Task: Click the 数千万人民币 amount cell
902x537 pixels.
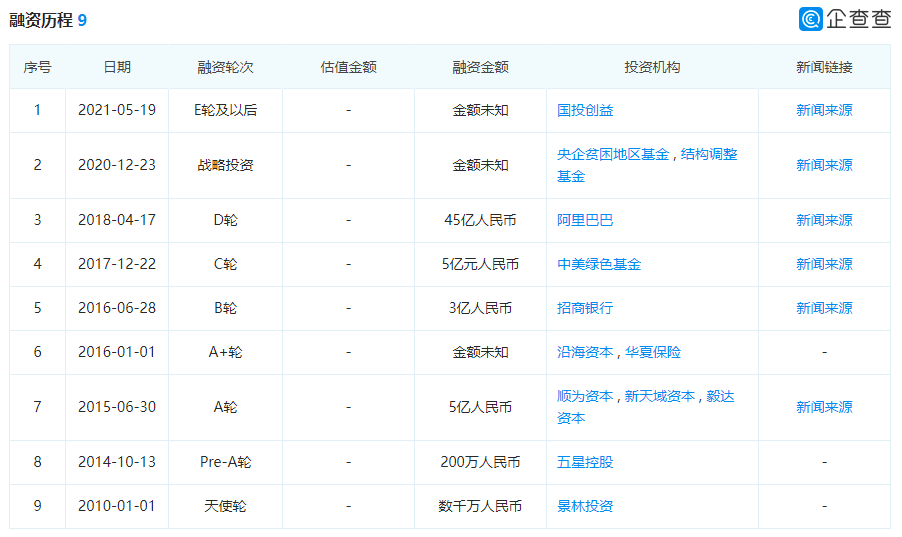Action: pos(480,506)
